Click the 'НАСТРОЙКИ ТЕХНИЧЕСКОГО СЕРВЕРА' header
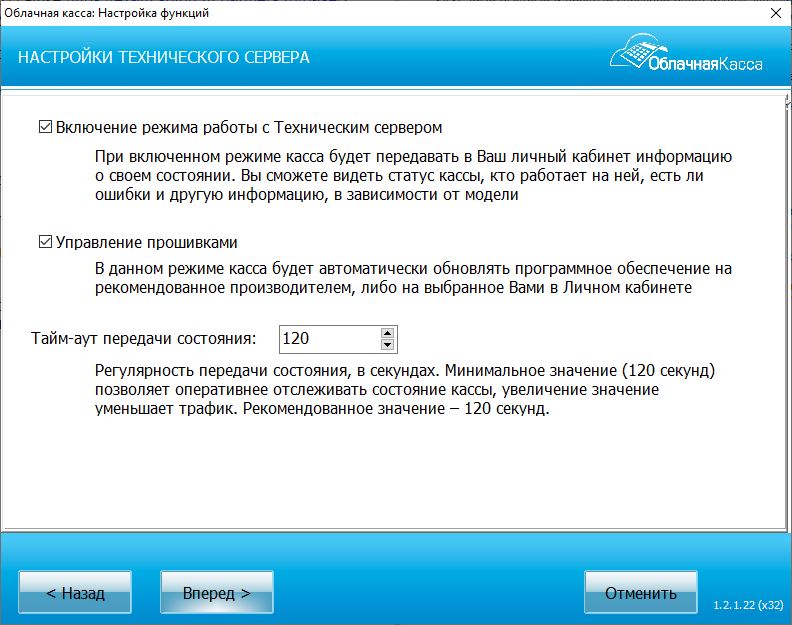 [x=164, y=57]
